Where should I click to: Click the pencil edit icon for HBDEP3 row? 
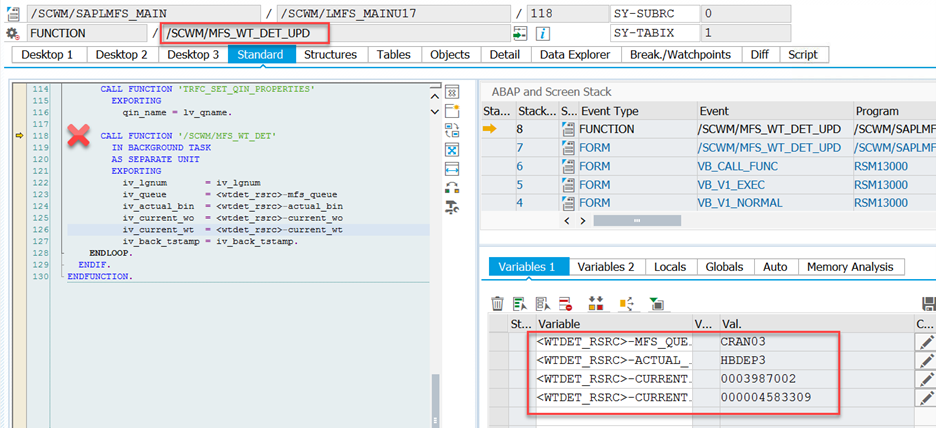tap(926, 361)
